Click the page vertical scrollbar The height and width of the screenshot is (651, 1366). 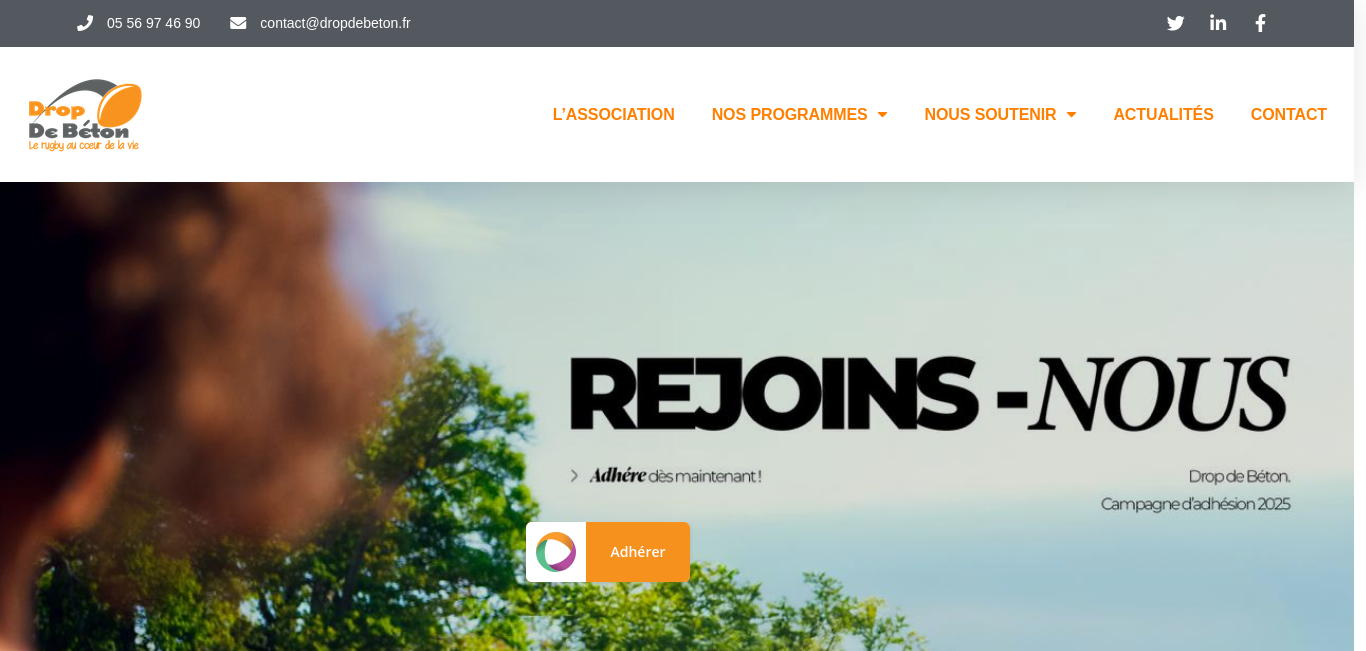(x=1360, y=325)
